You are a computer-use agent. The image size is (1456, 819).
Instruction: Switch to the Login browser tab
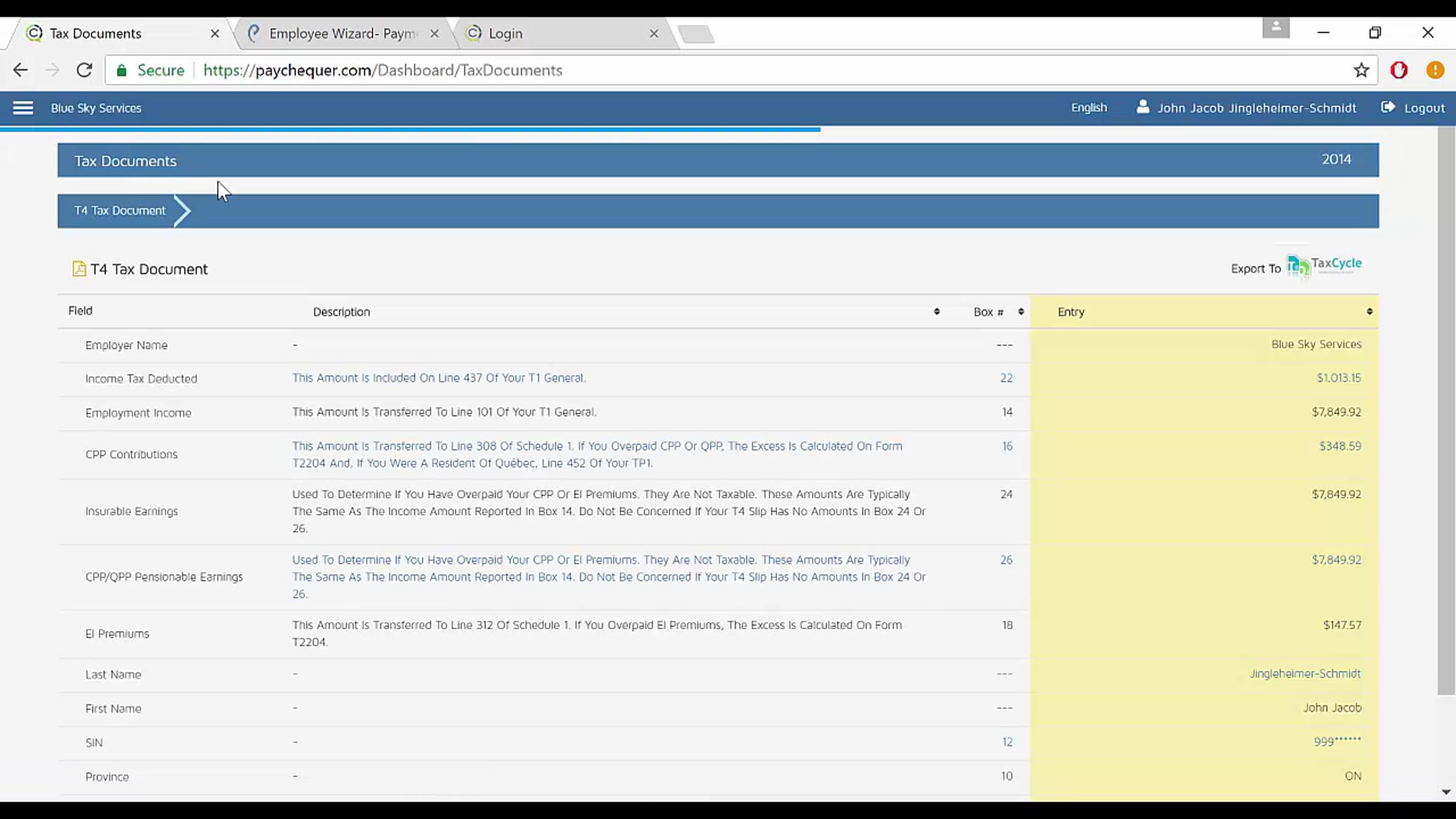[564, 33]
